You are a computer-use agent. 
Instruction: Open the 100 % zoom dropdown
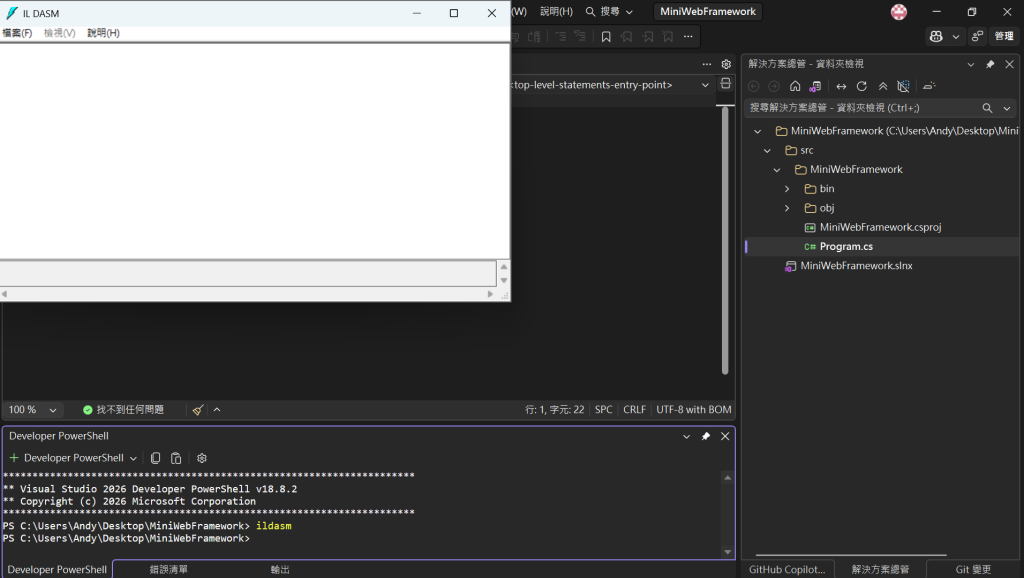[33, 409]
